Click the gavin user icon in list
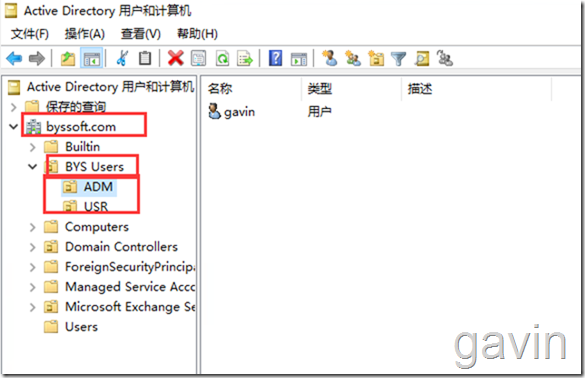 pos(214,111)
